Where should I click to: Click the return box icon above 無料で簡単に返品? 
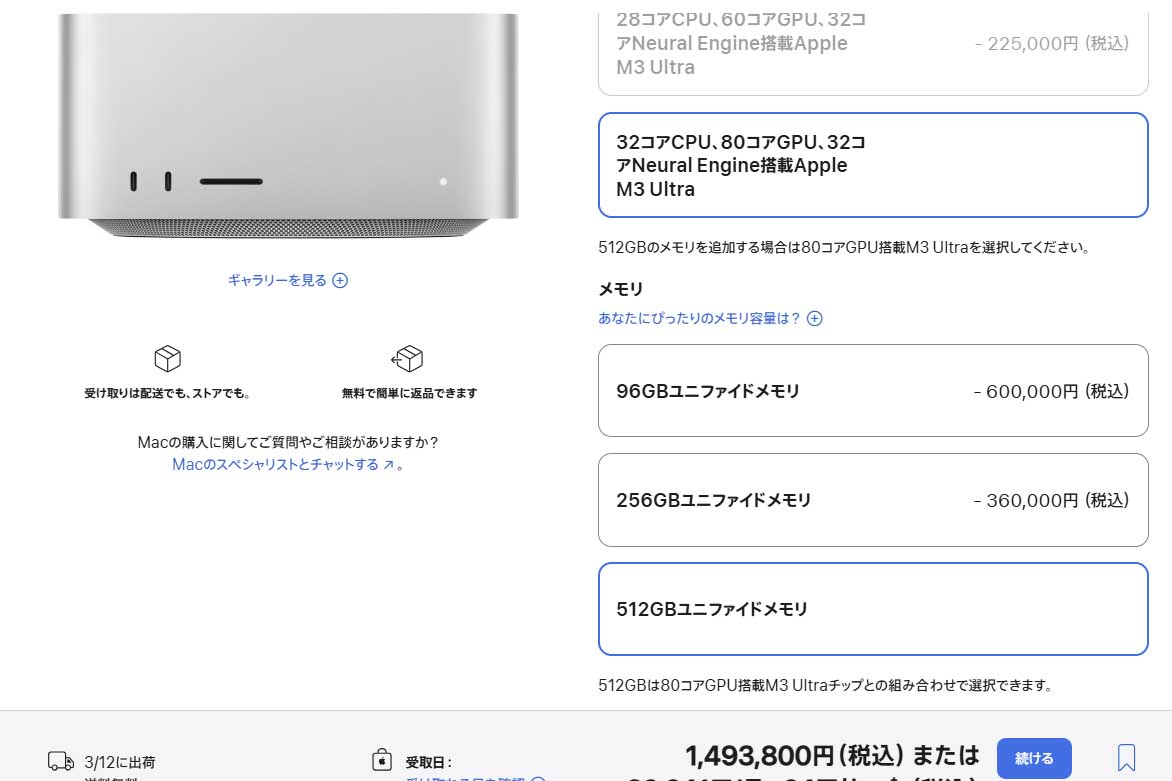407,359
